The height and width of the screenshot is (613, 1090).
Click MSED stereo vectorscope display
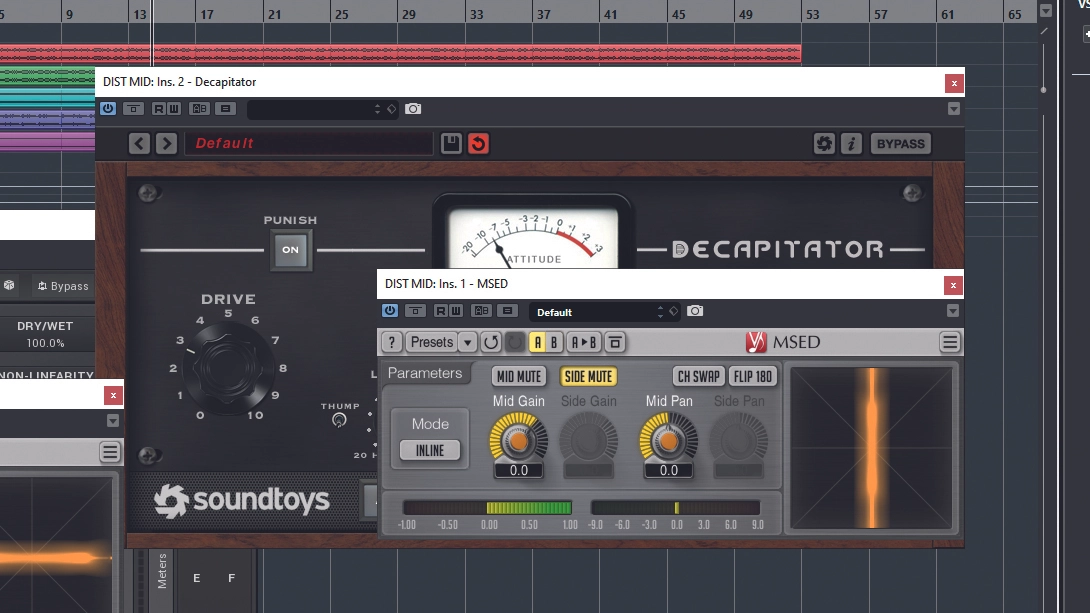point(871,448)
